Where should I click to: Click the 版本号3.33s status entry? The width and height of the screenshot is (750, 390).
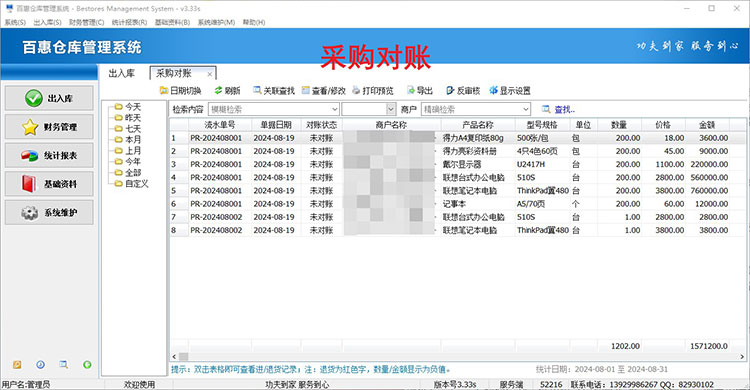tap(455, 384)
